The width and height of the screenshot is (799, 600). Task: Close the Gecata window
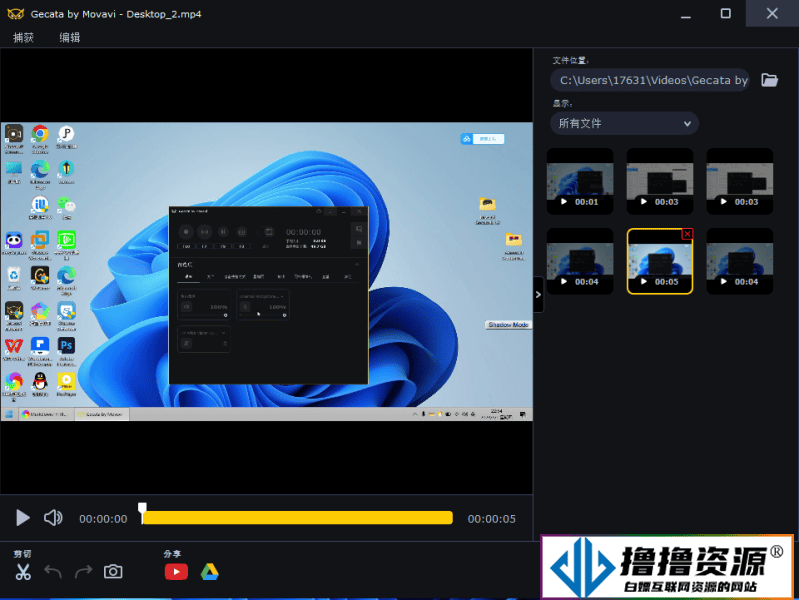pos(772,14)
